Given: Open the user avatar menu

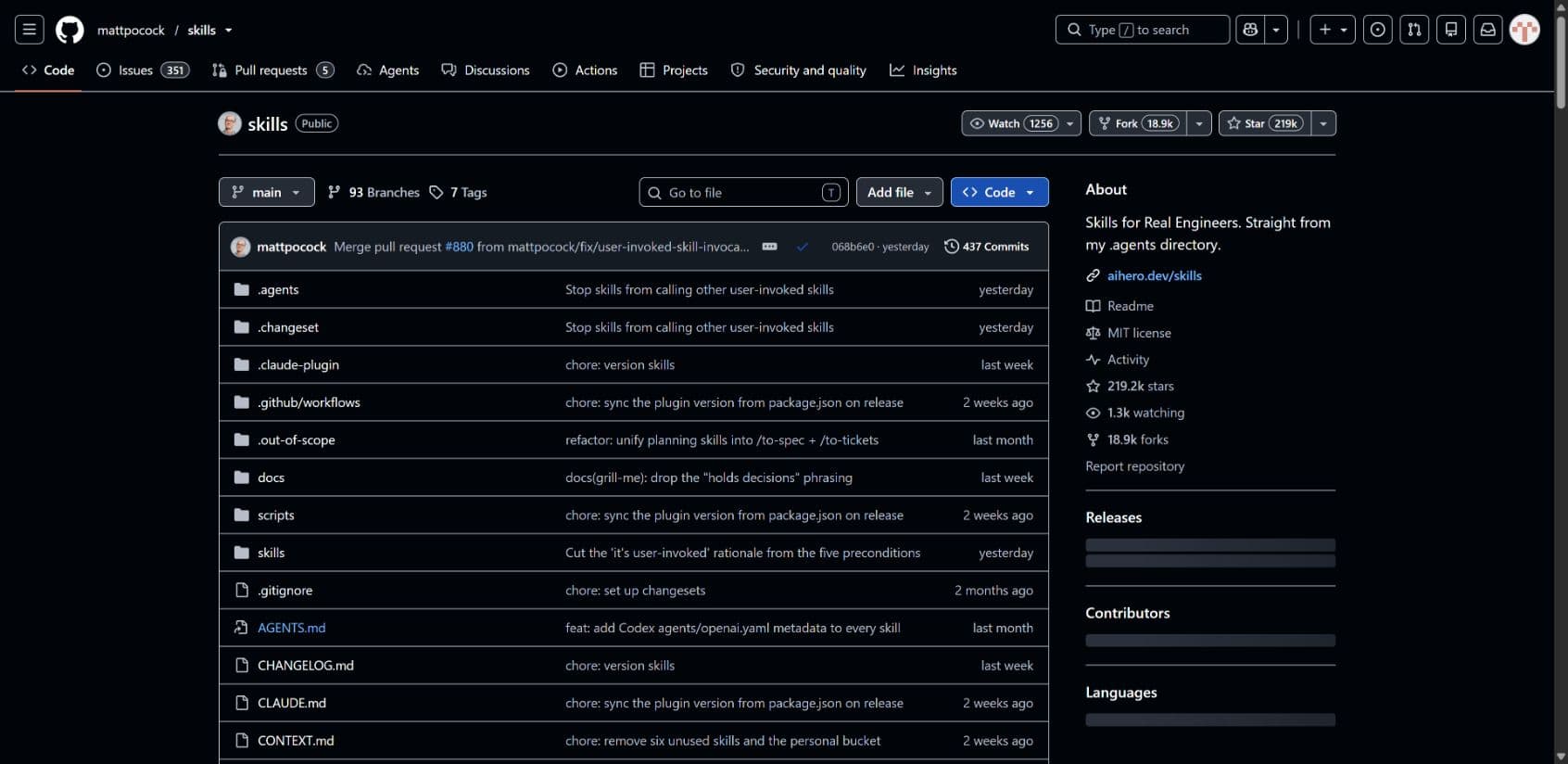Looking at the screenshot, I should [1524, 30].
